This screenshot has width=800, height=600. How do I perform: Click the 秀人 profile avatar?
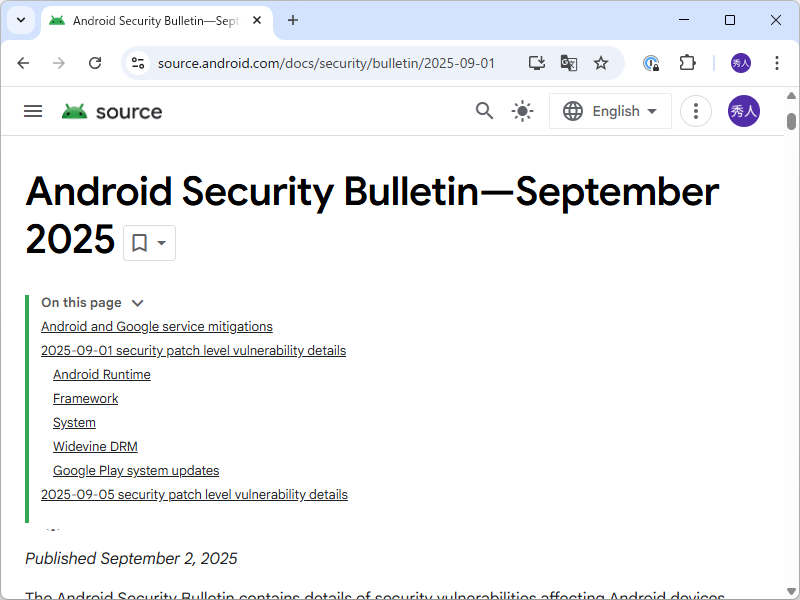click(743, 111)
